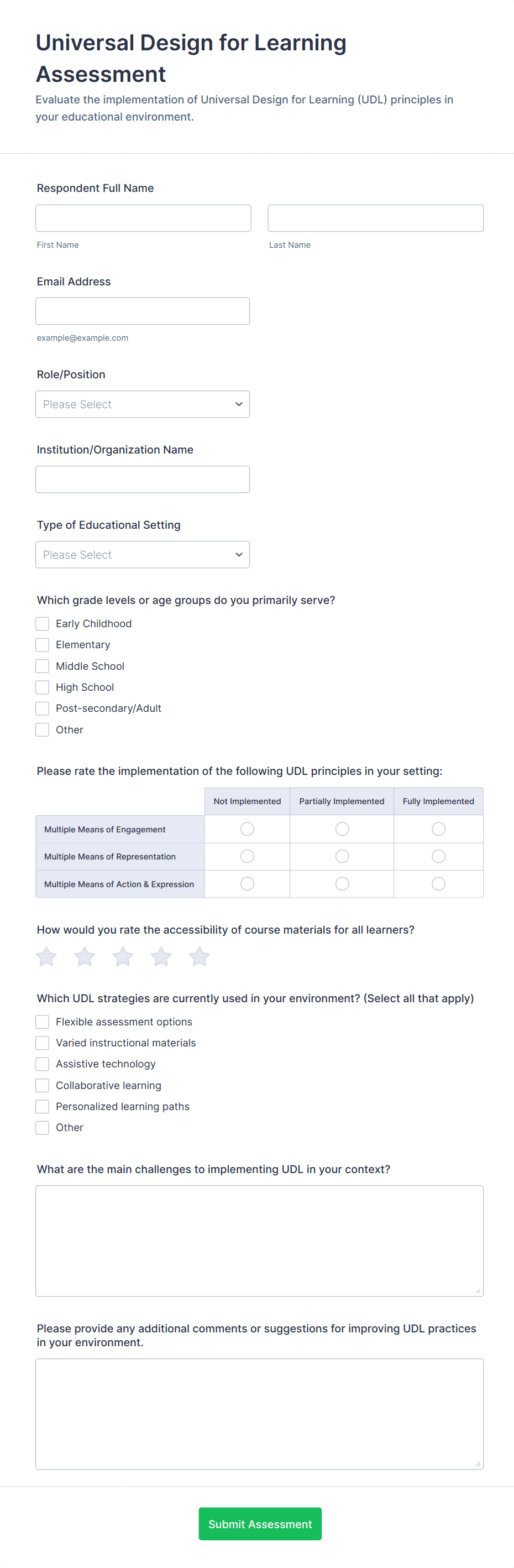Rate accessibility with the third star
The height and width of the screenshot is (1568, 514).
click(123, 957)
